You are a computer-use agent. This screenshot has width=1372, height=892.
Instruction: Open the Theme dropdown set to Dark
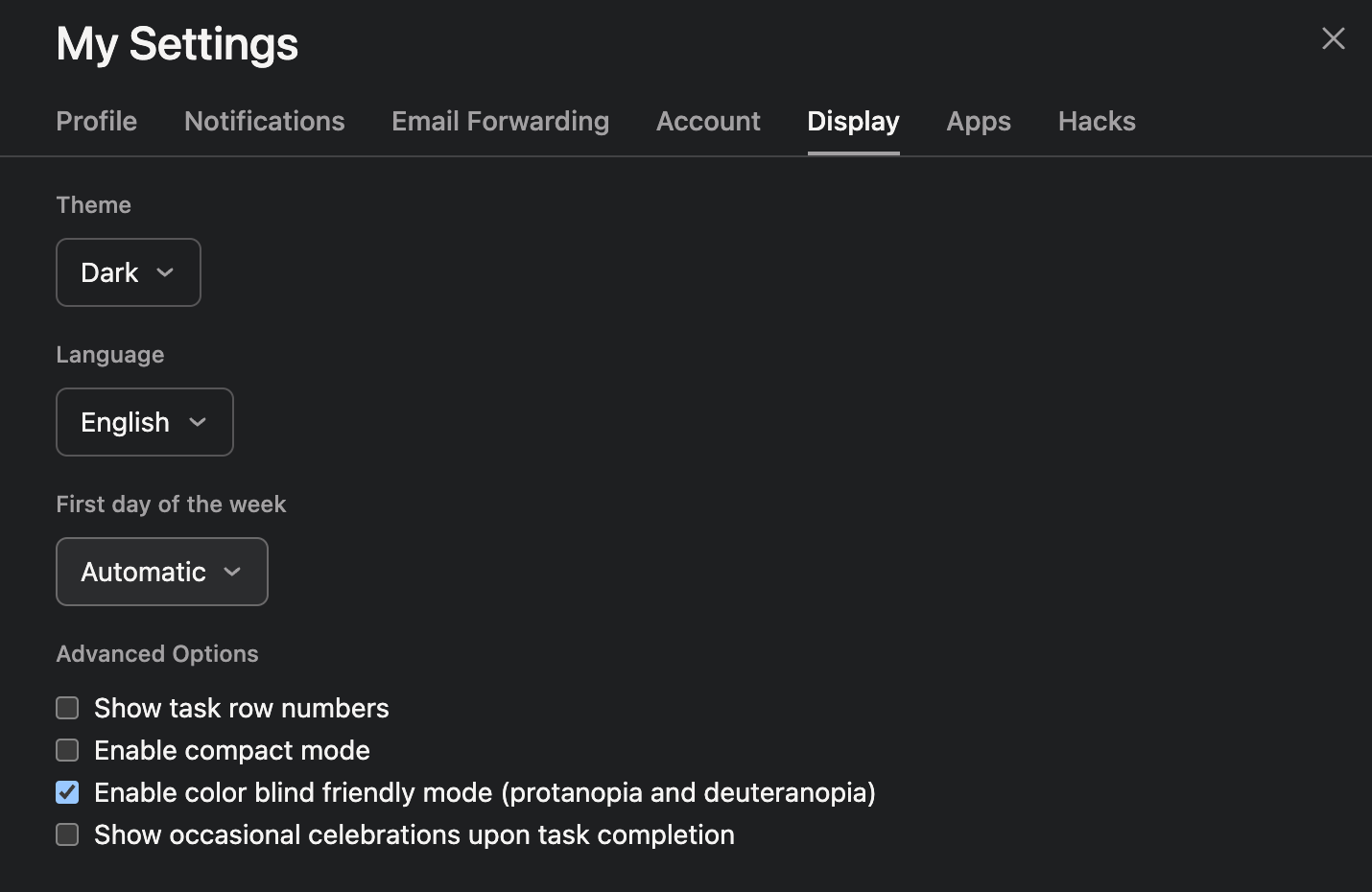(128, 272)
